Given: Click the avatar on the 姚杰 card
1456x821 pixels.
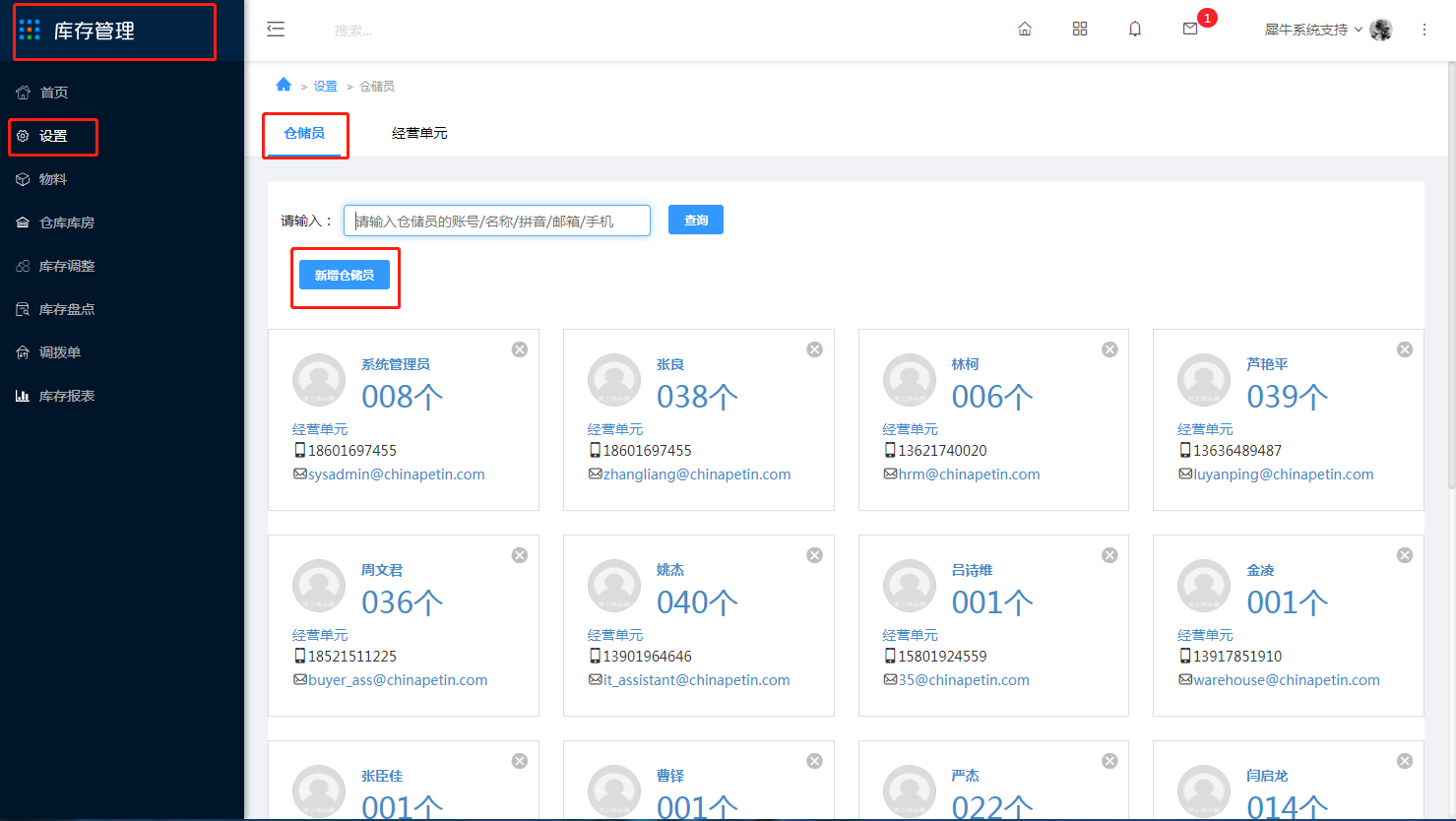Looking at the screenshot, I should point(614,586).
